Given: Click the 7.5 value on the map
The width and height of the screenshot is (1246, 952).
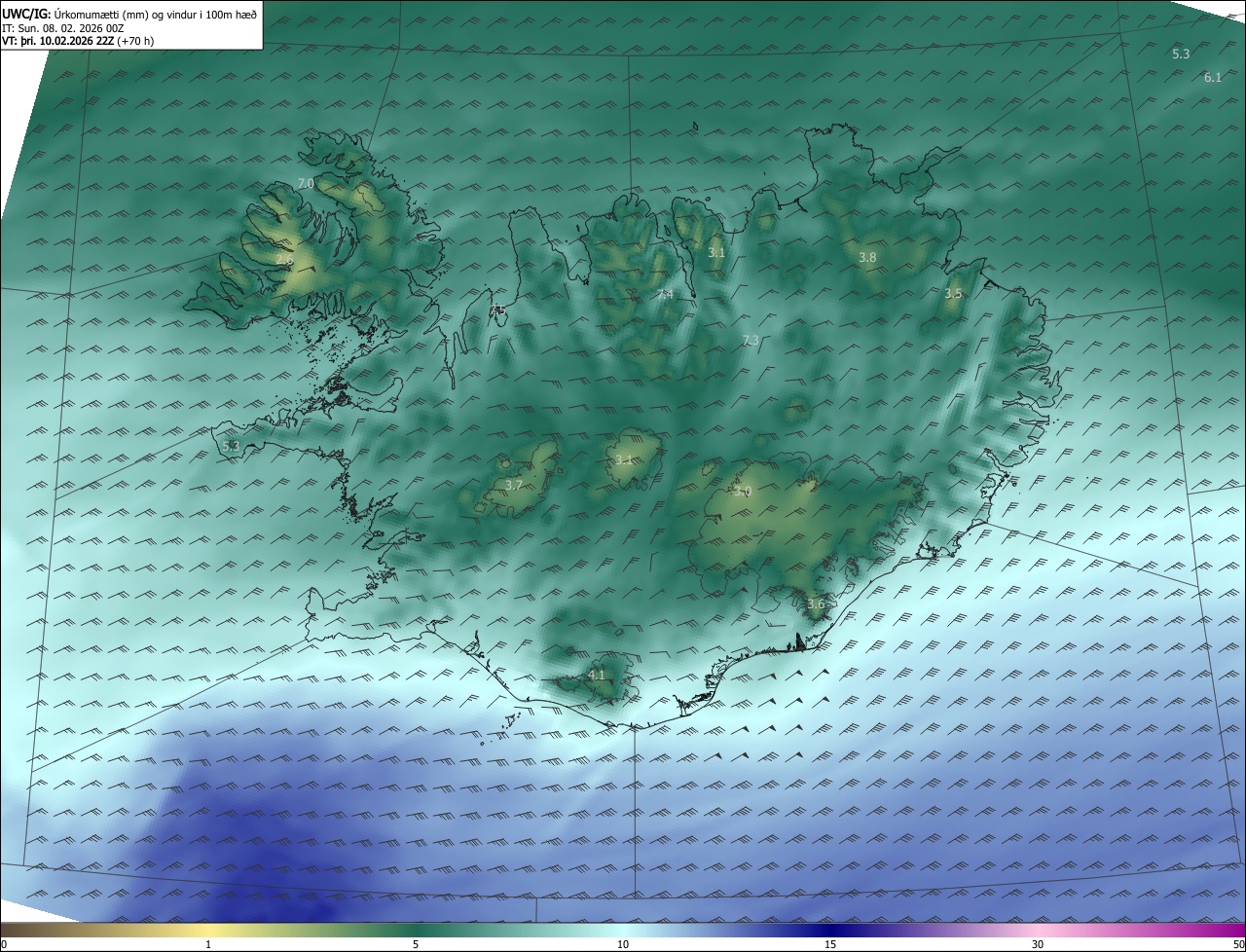Looking at the screenshot, I should tap(497, 310).
